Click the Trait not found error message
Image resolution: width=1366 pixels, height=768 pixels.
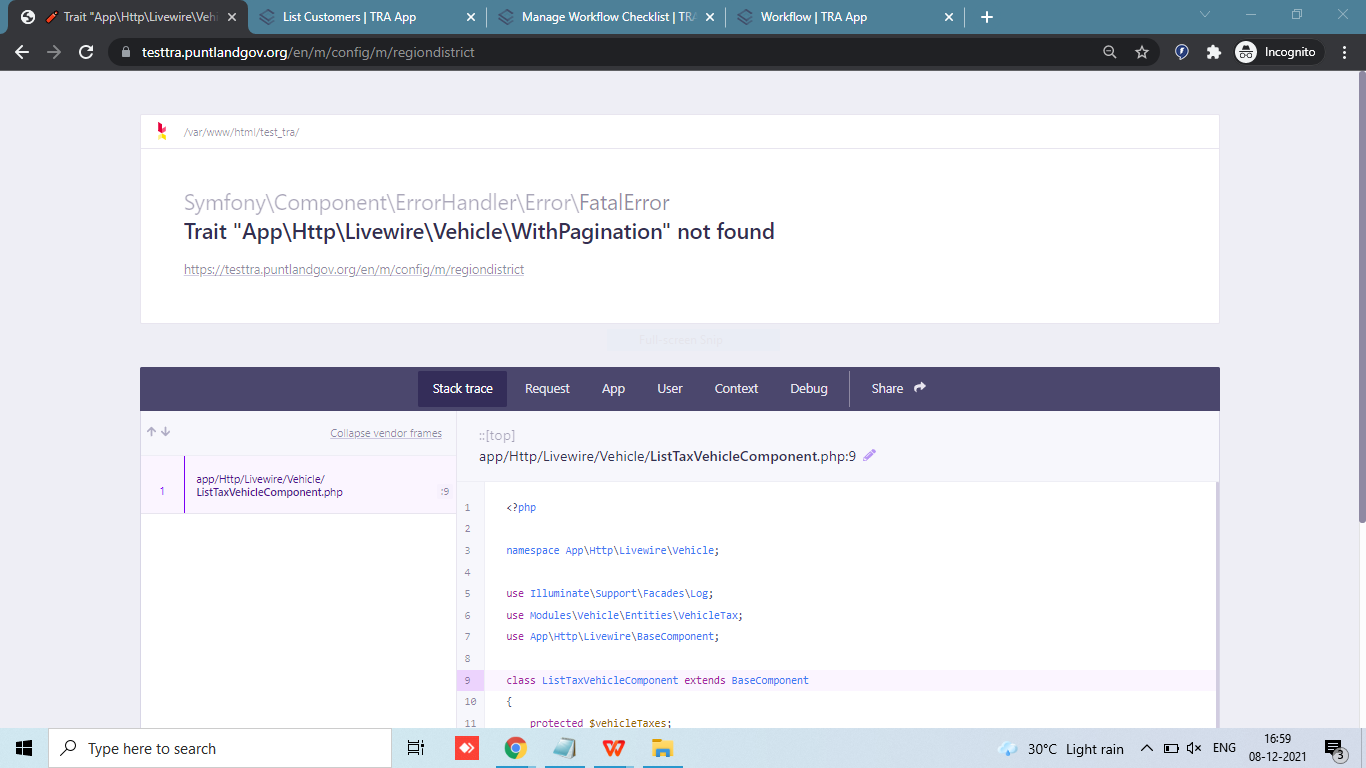tap(479, 232)
